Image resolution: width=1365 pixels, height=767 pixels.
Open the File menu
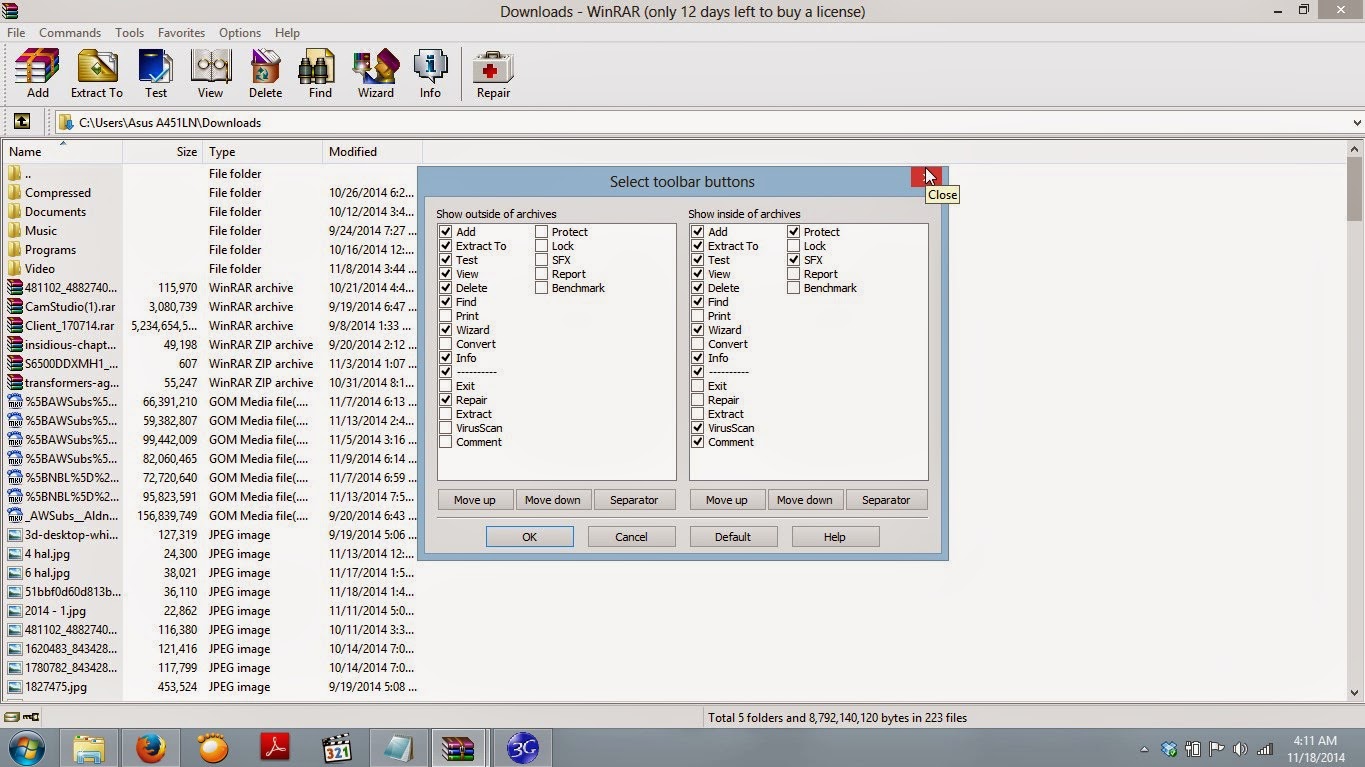pyautogui.click(x=16, y=33)
